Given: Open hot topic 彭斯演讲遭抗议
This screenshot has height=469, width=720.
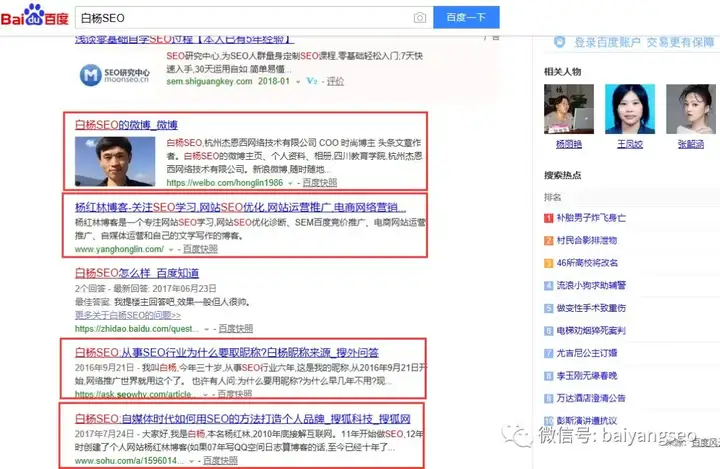Looking at the screenshot, I should point(587,420).
